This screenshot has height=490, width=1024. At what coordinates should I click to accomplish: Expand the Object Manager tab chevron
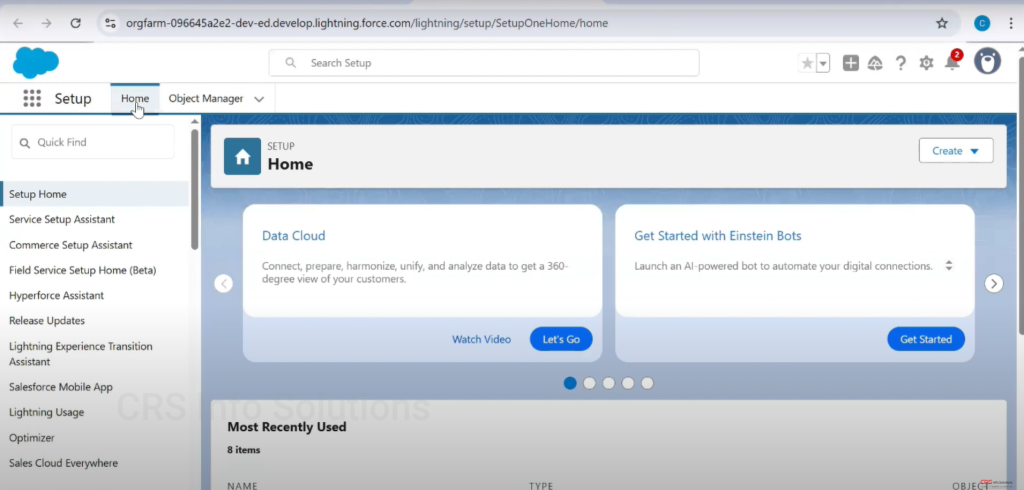[259, 99]
